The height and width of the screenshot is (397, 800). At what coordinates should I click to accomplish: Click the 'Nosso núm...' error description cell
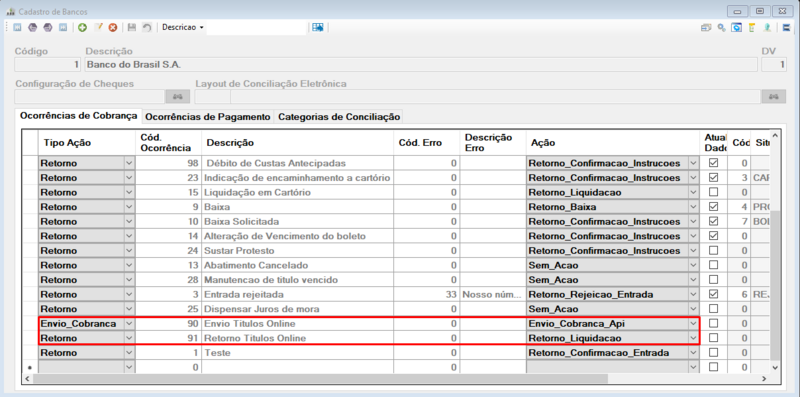pyautogui.click(x=493, y=294)
